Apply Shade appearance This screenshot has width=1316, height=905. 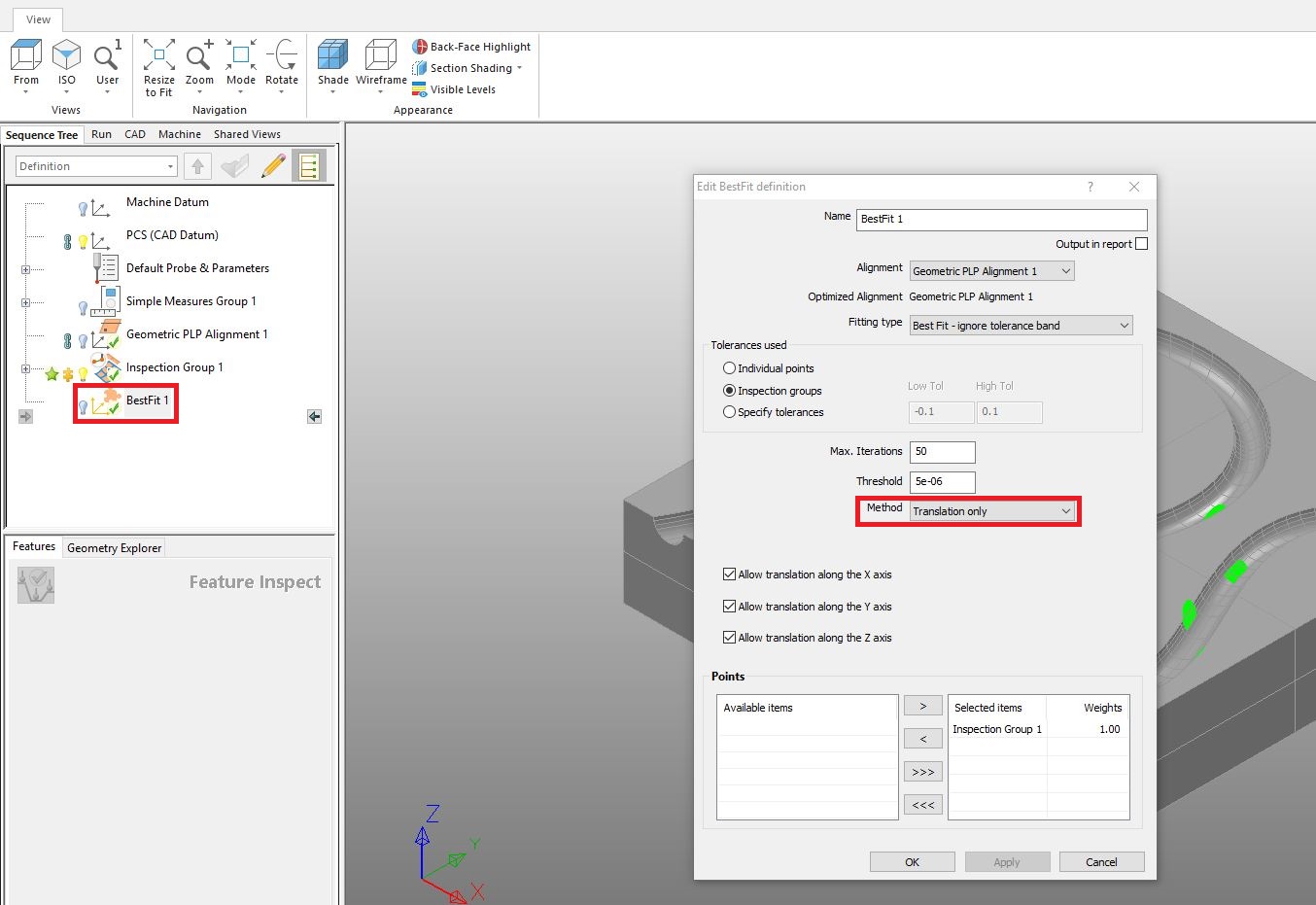click(x=332, y=66)
